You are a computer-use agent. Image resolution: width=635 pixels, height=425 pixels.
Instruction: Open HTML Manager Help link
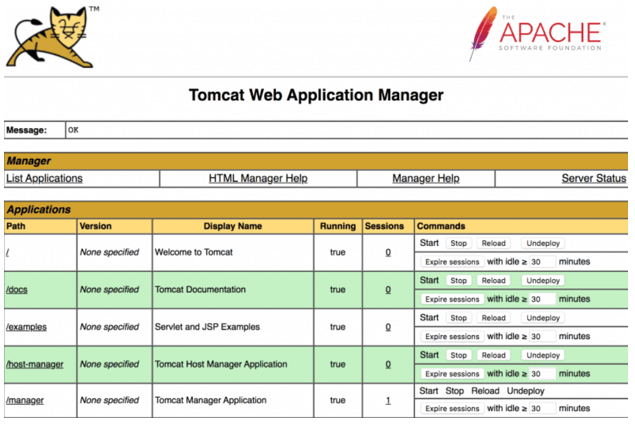pos(258,178)
